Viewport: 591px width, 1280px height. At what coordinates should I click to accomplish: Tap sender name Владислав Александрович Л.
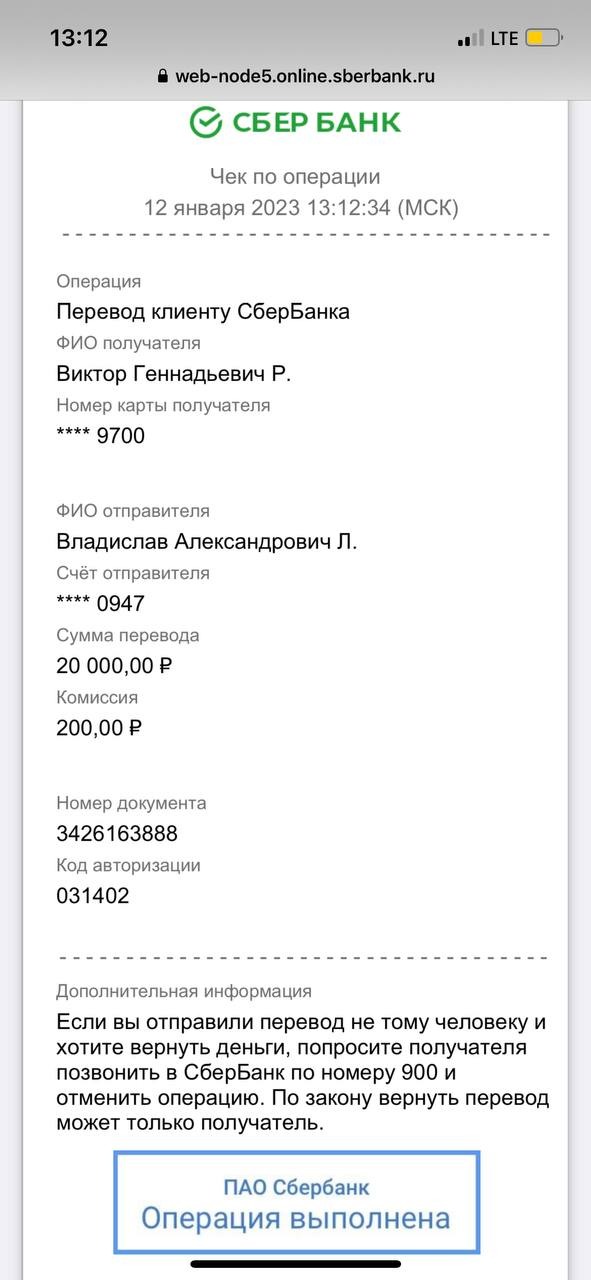click(207, 542)
